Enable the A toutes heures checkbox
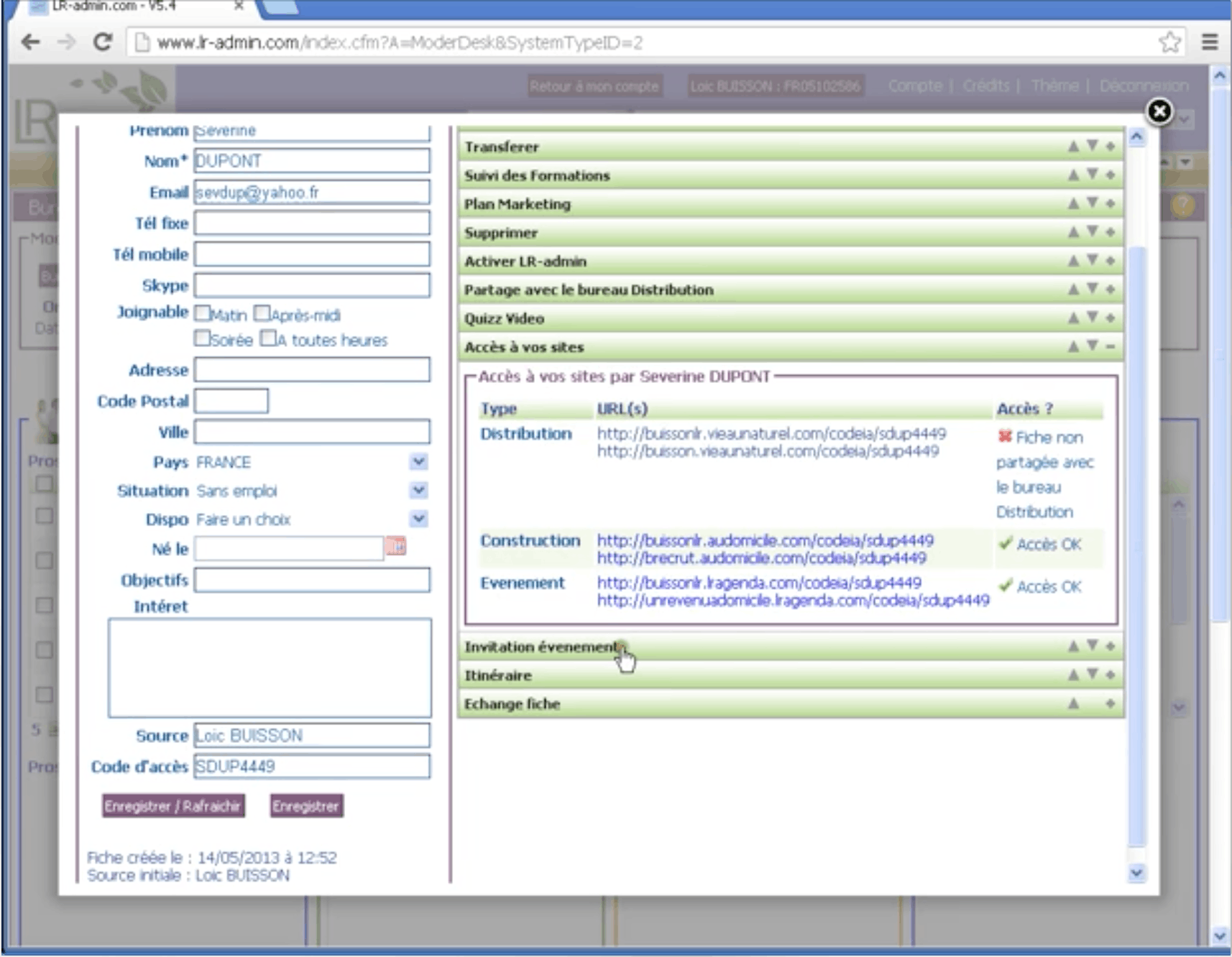The width and height of the screenshot is (1232, 957). [x=268, y=338]
